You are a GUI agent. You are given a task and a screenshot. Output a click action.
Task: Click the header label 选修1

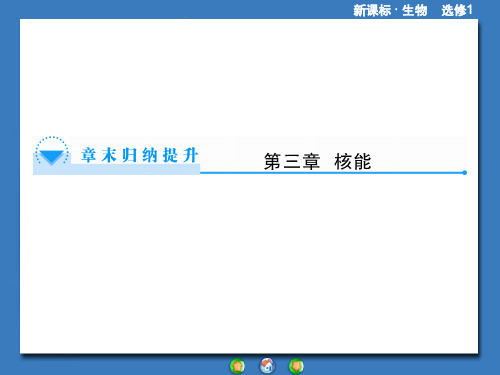(457, 10)
